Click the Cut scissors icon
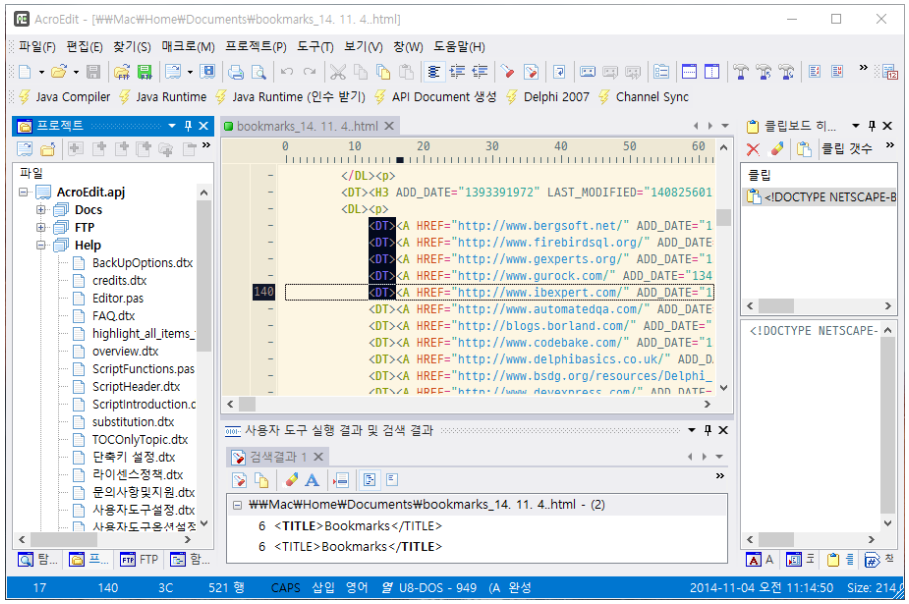909x604 pixels. [x=338, y=72]
